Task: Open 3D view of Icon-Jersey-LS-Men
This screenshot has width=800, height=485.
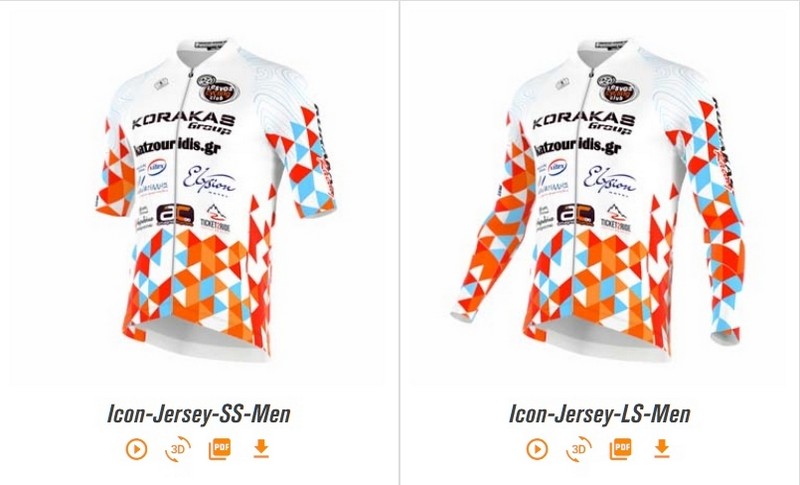Action: [x=579, y=449]
